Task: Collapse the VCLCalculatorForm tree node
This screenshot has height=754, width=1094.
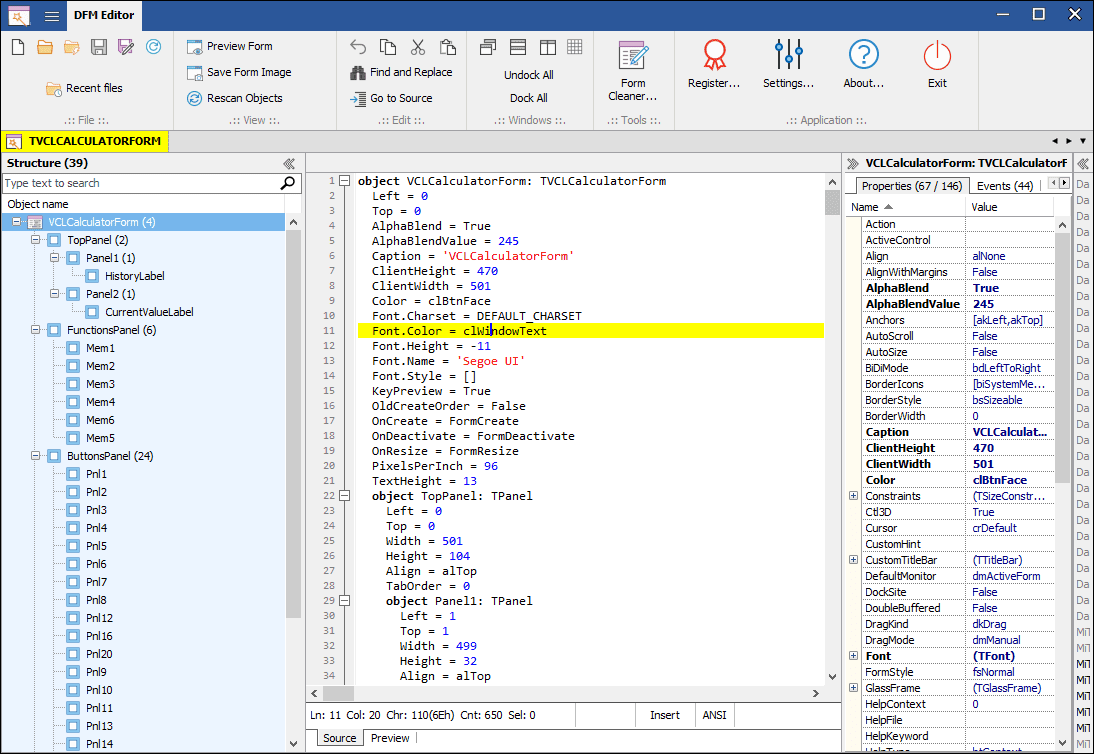Action: (x=17, y=222)
